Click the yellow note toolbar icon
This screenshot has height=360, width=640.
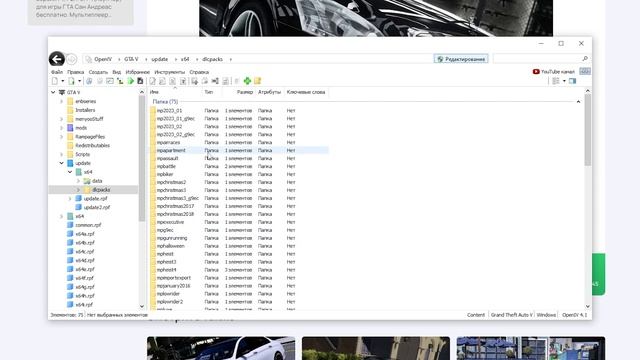point(258,81)
